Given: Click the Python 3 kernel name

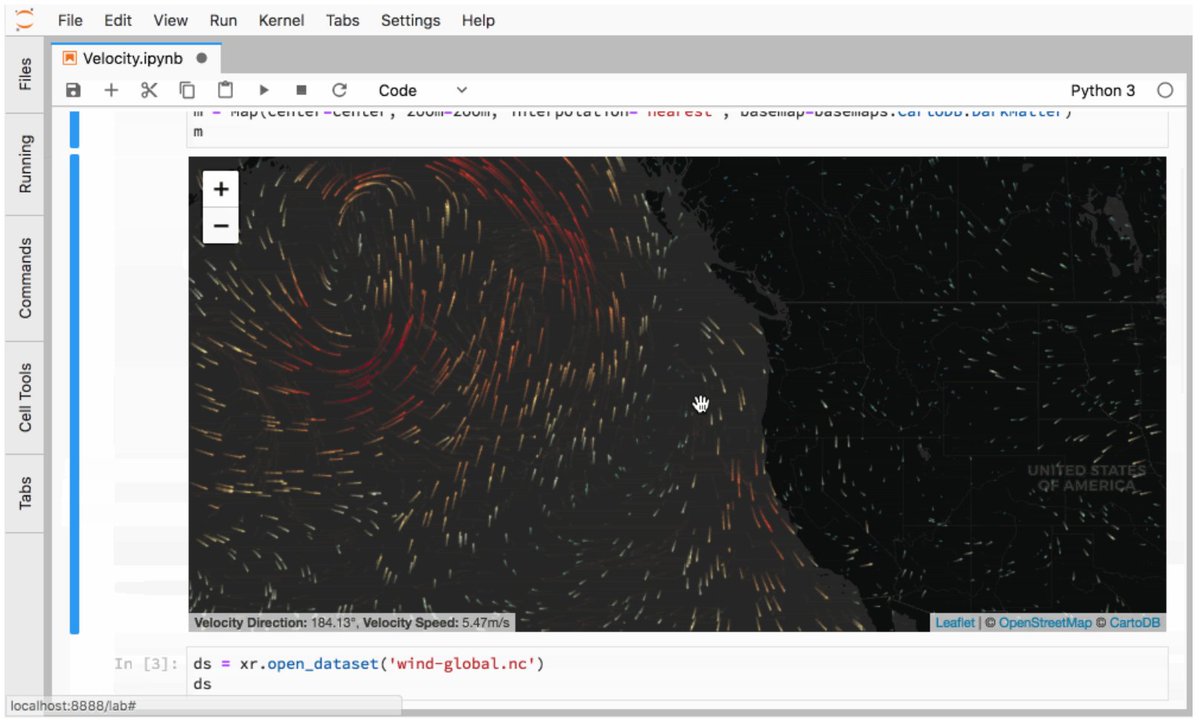Looking at the screenshot, I should tap(1103, 90).
